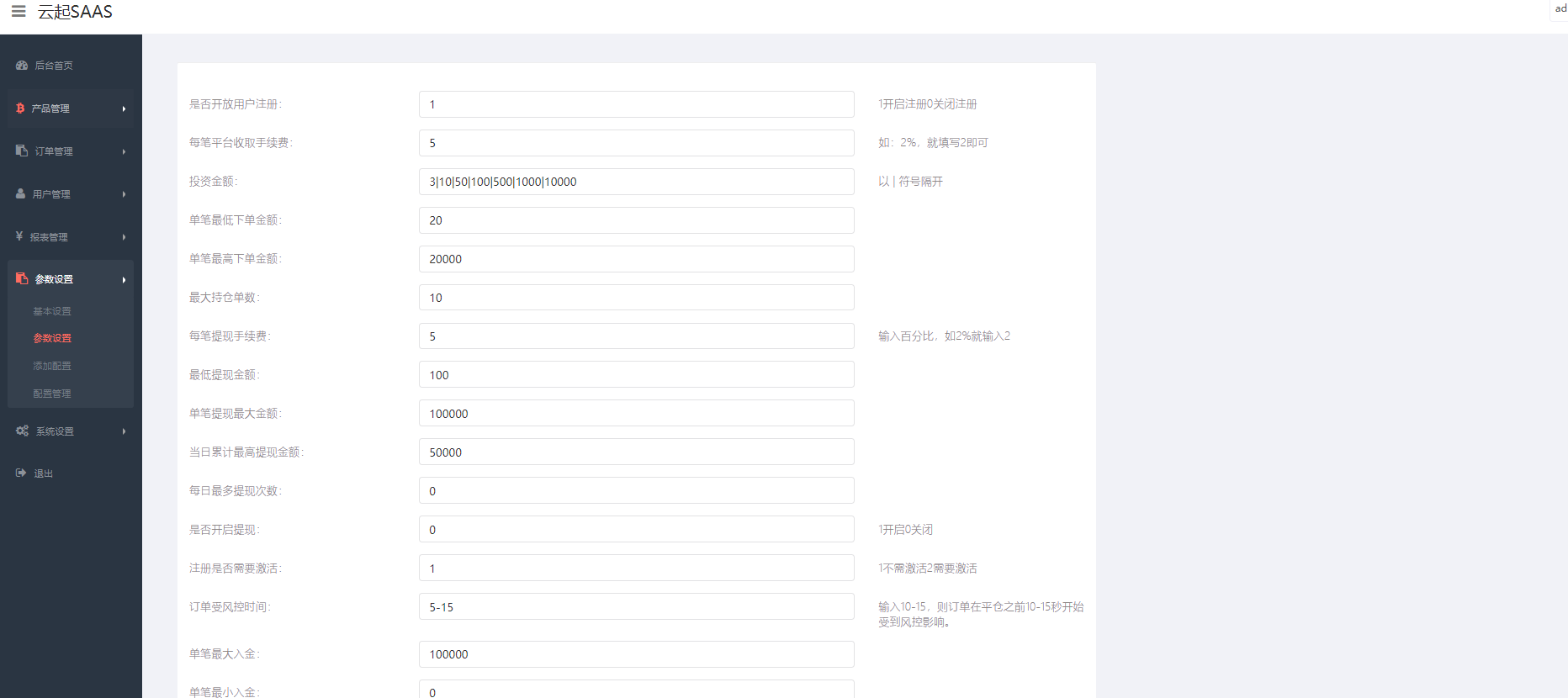Image resolution: width=1568 pixels, height=698 pixels.
Task: Focus the 投资金额 input field
Action: (x=636, y=182)
